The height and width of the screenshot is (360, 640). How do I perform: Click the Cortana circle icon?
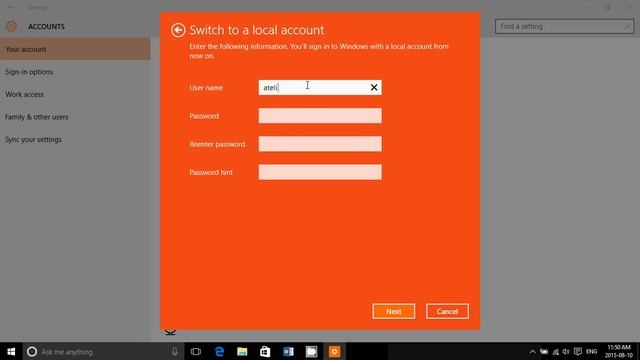[x=31, y=351]
